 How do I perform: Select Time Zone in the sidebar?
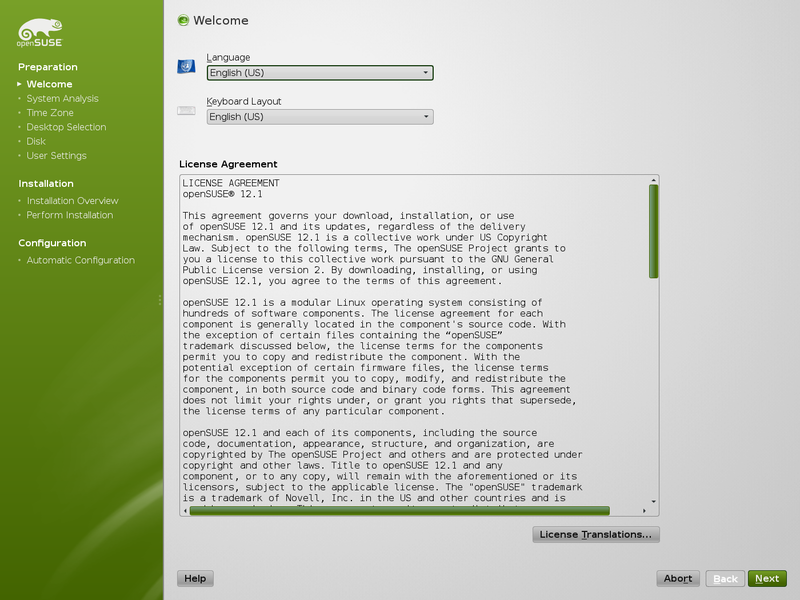pos(50,113)
